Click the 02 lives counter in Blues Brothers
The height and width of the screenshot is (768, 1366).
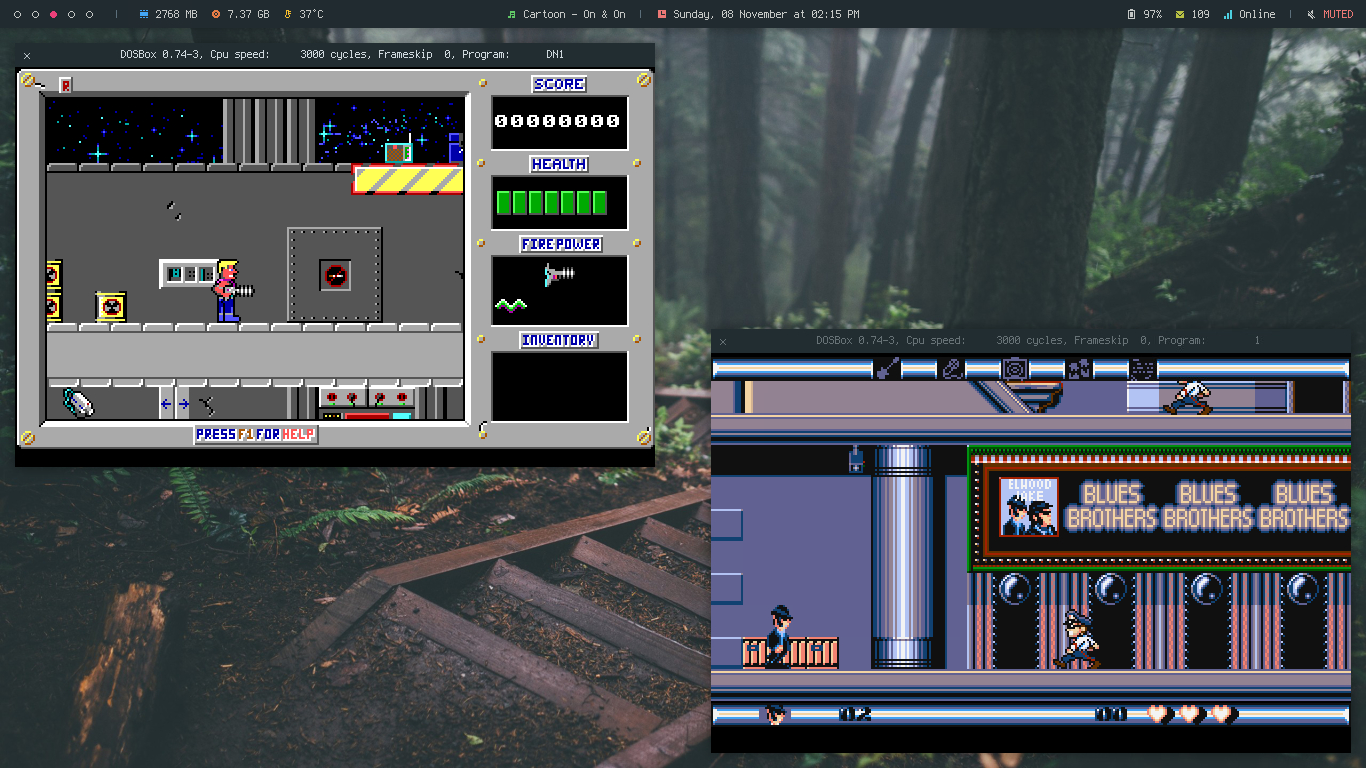click(855, 714)
